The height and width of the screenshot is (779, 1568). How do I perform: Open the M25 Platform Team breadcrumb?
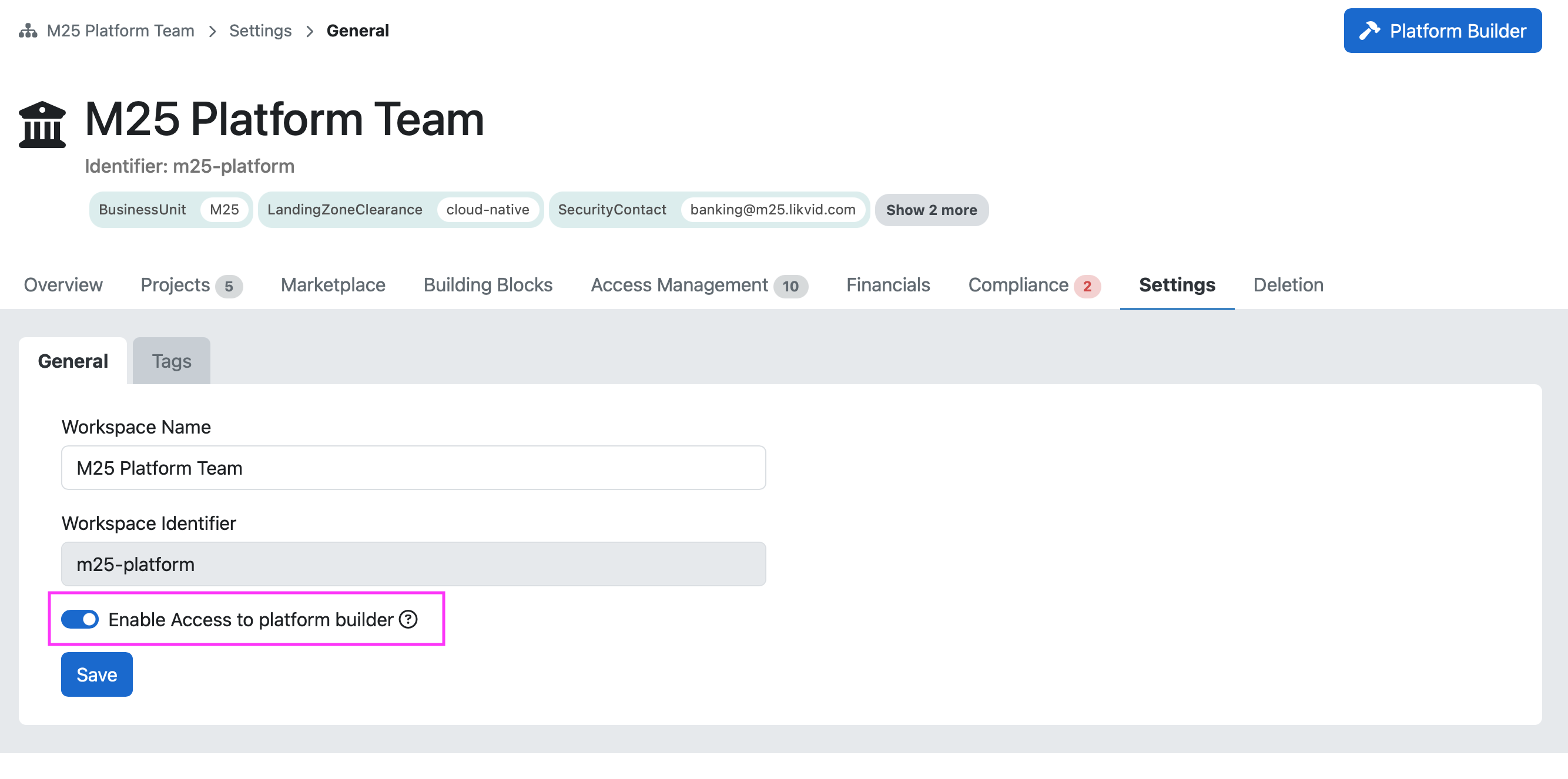click(120, 31)
